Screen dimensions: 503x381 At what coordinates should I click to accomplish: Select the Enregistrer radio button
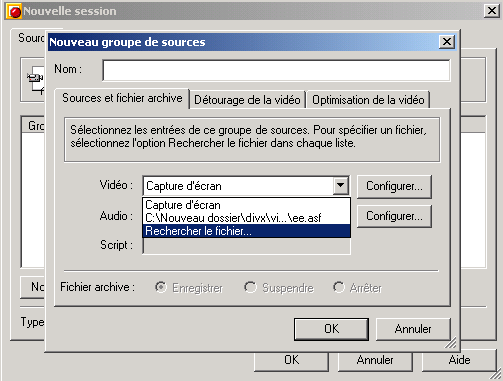tap(161, 287)
